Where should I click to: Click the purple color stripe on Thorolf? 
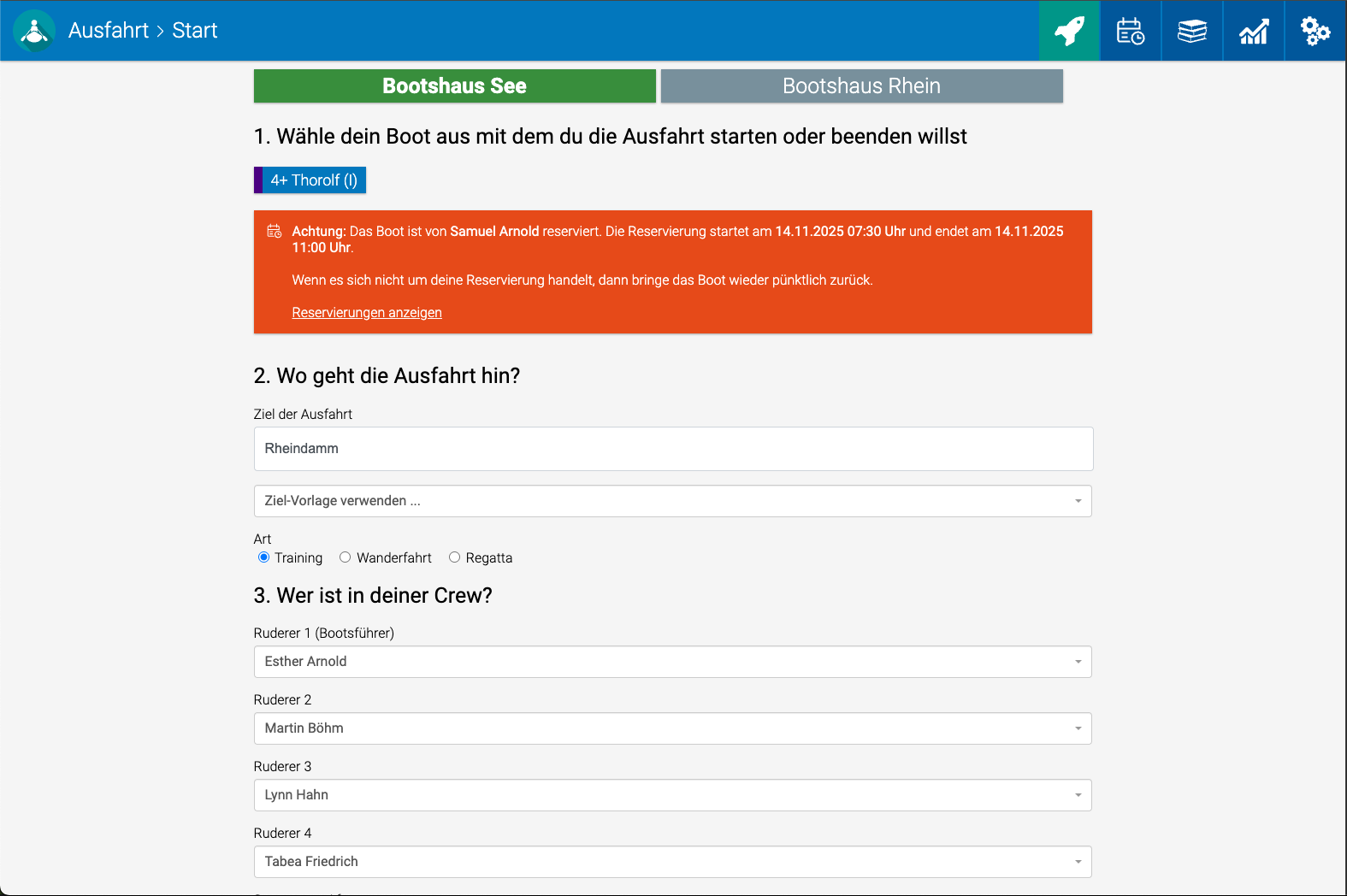pyautogui.click(x=258, y=180)
